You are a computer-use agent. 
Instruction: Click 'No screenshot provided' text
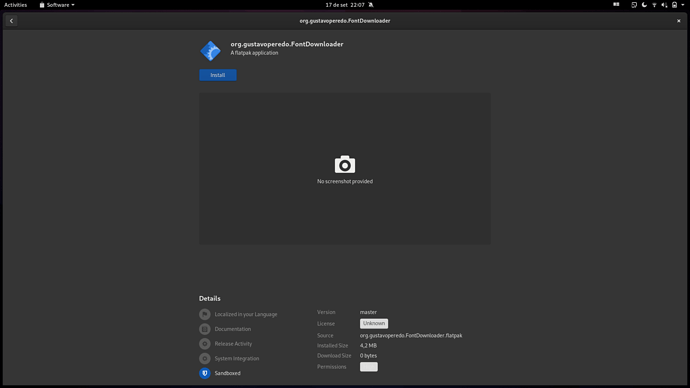point(345,181)
